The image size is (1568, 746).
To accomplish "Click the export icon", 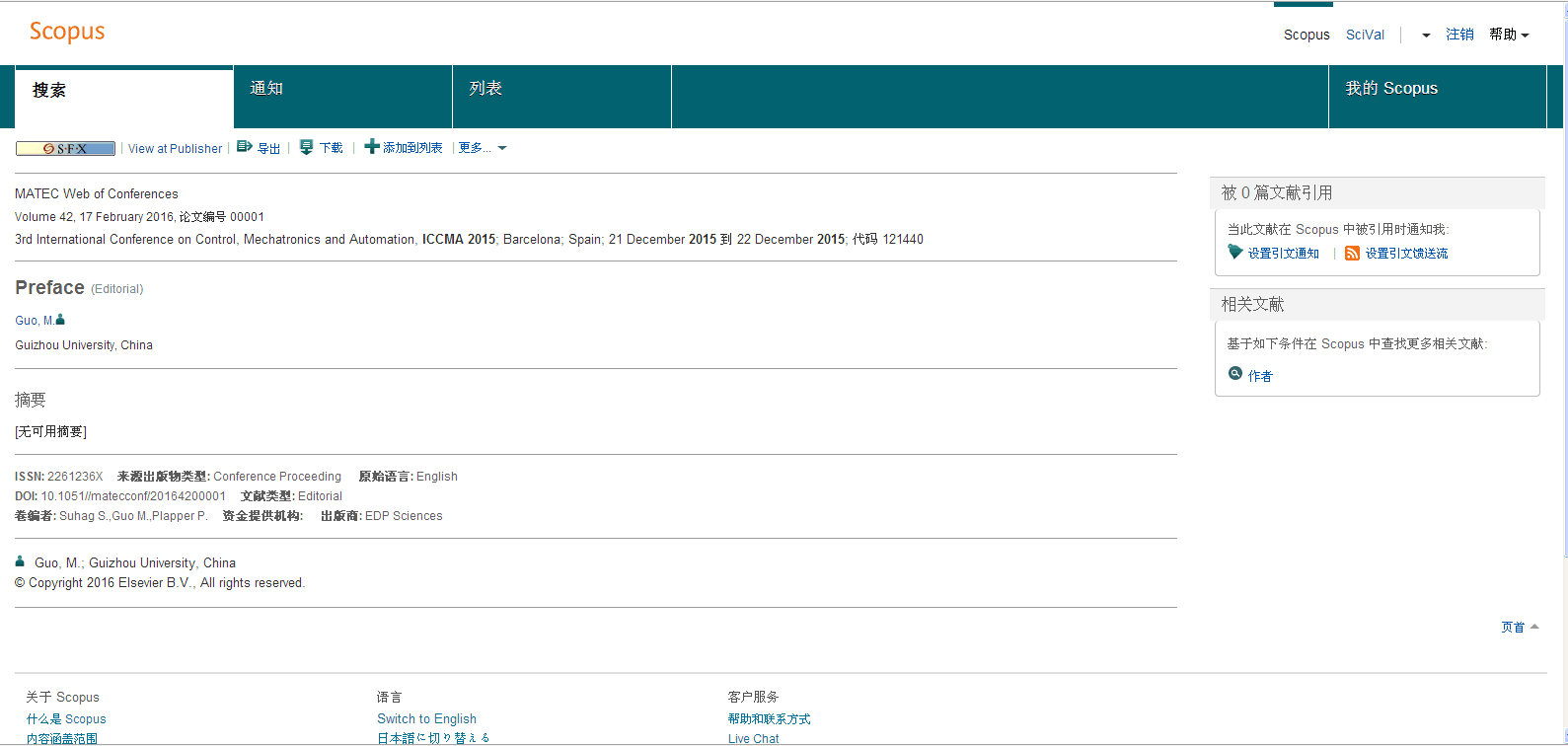I will tap(245, 147).
